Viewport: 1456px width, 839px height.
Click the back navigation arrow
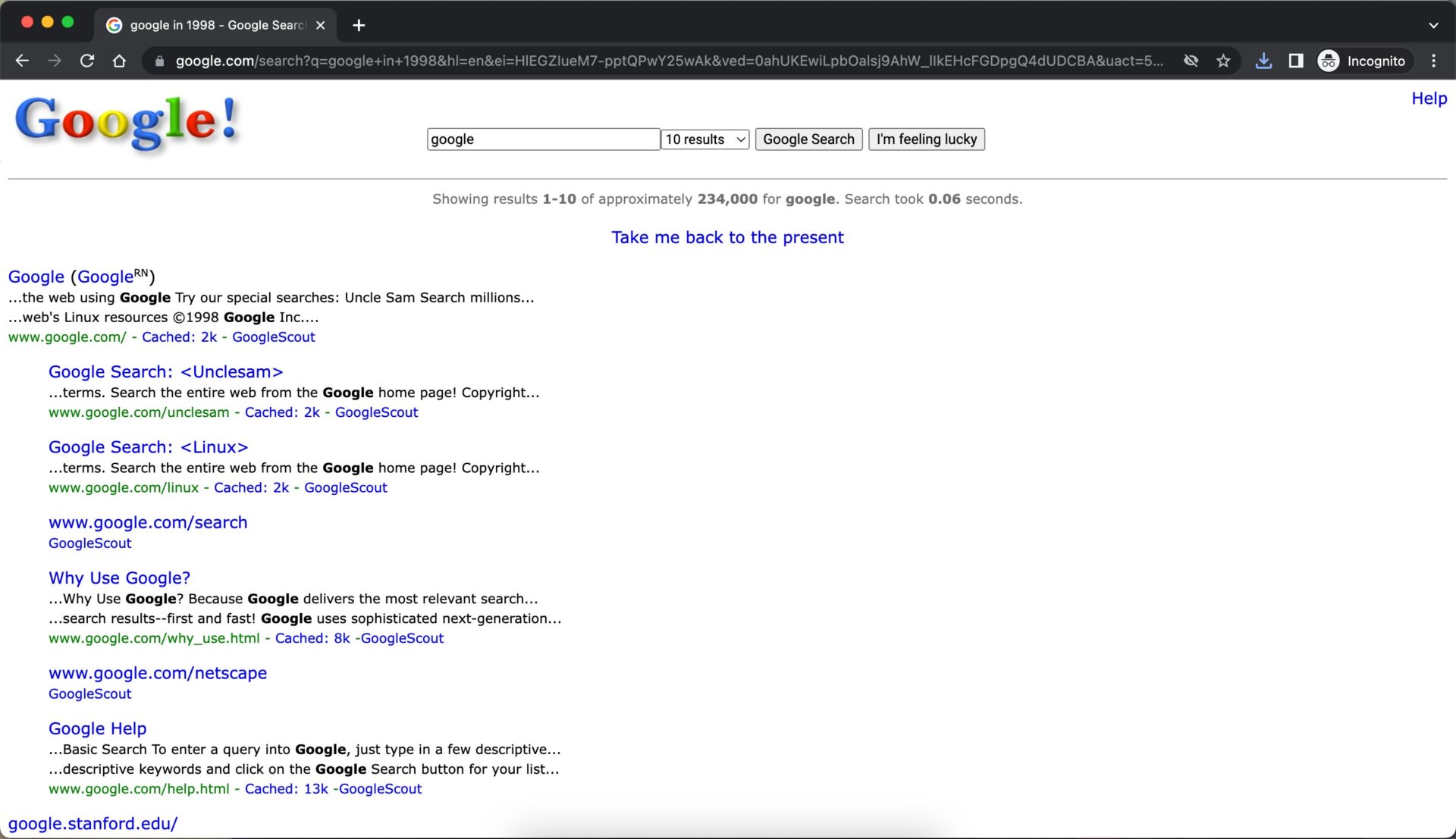(22, 61)
